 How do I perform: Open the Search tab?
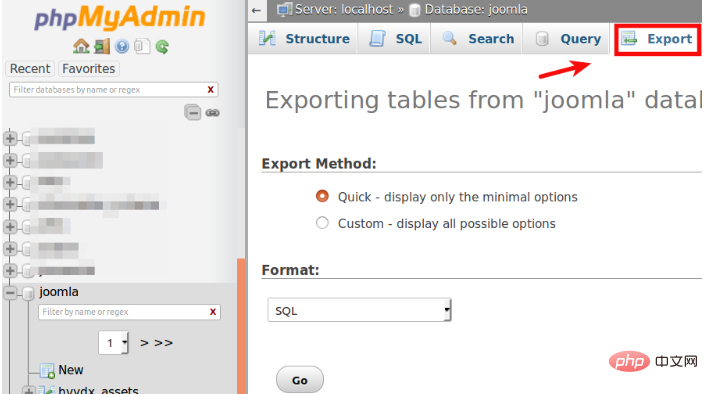tap(477, 39)
